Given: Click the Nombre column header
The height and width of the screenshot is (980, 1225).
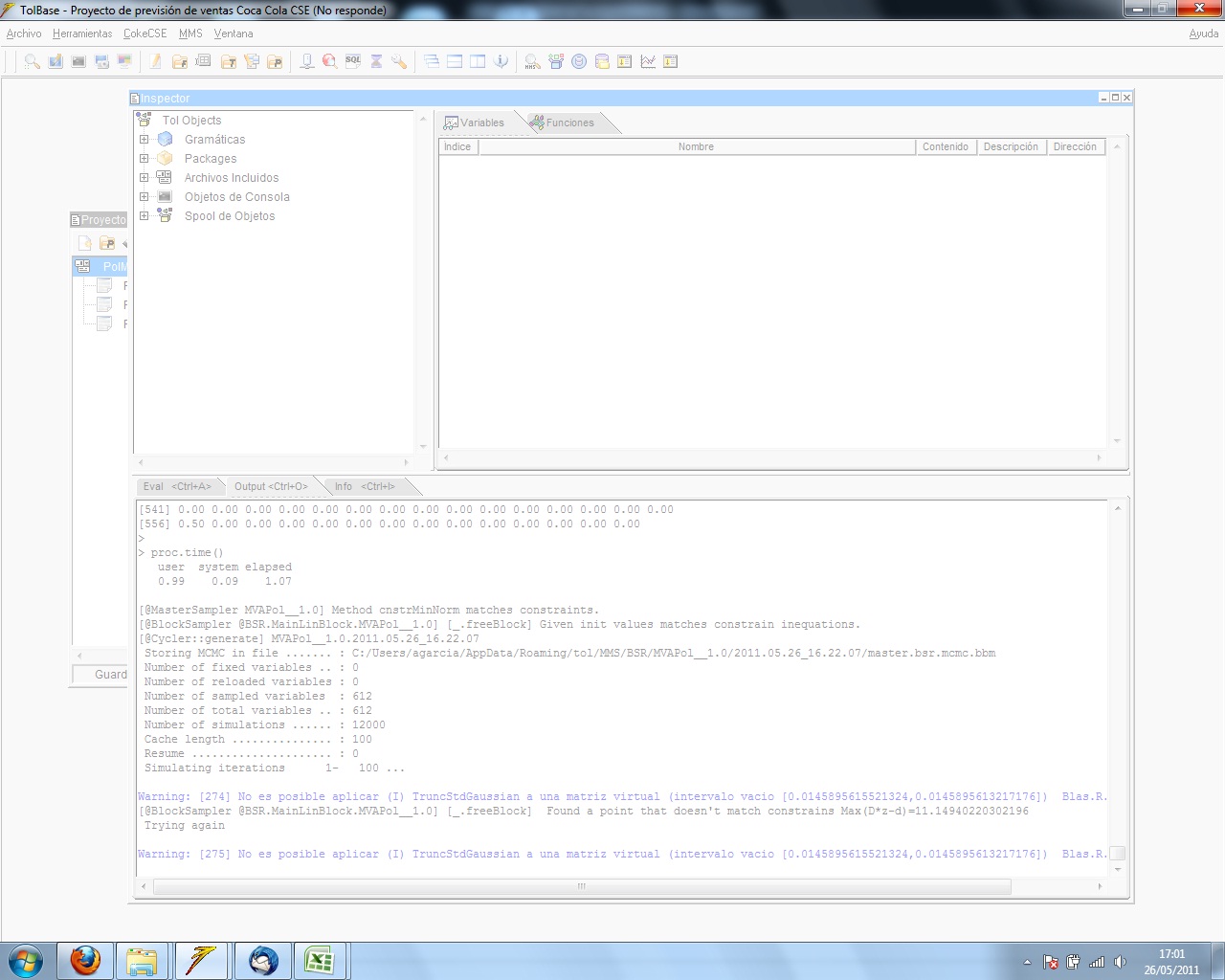Looking at the screenshot, I should 696,146.
